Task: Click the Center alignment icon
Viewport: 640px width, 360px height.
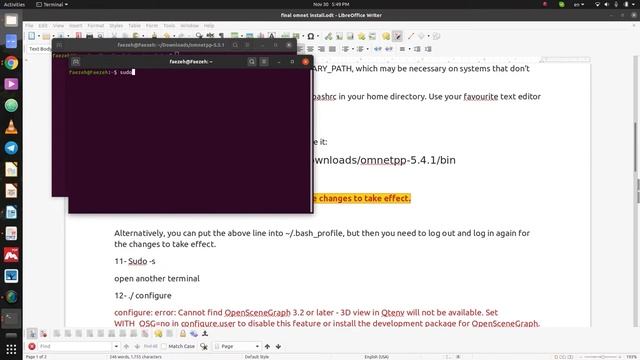Action: click(x=311, y=49)
